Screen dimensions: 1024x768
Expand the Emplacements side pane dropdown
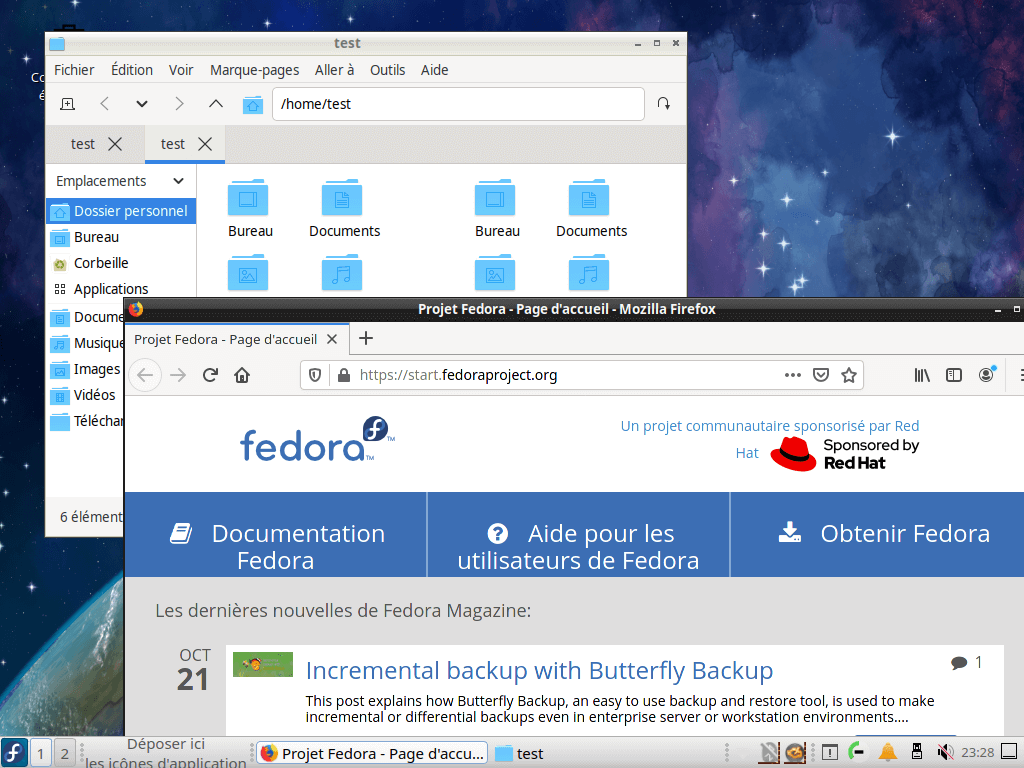tap(178, 181)
